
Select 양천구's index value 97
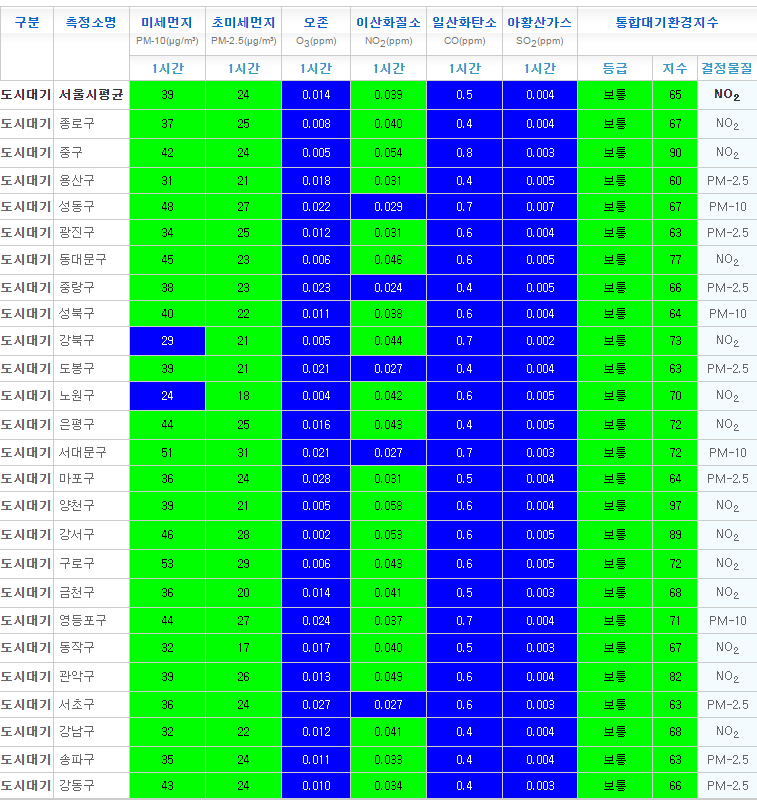tap(675, 506)
